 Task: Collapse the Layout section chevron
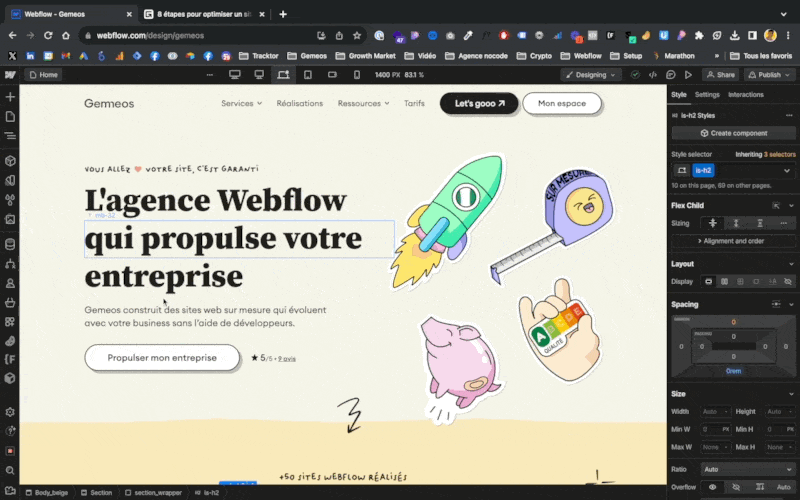click(791, 264)
